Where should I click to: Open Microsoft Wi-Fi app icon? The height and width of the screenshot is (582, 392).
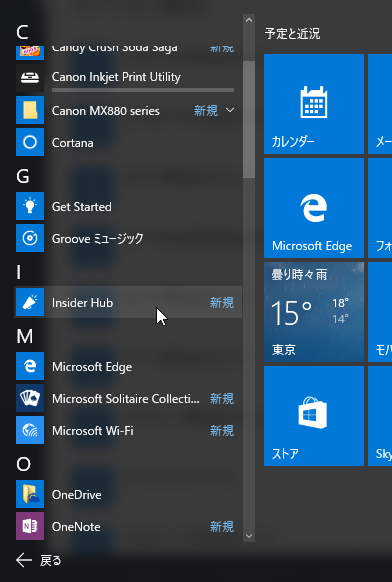click(30, 430)
